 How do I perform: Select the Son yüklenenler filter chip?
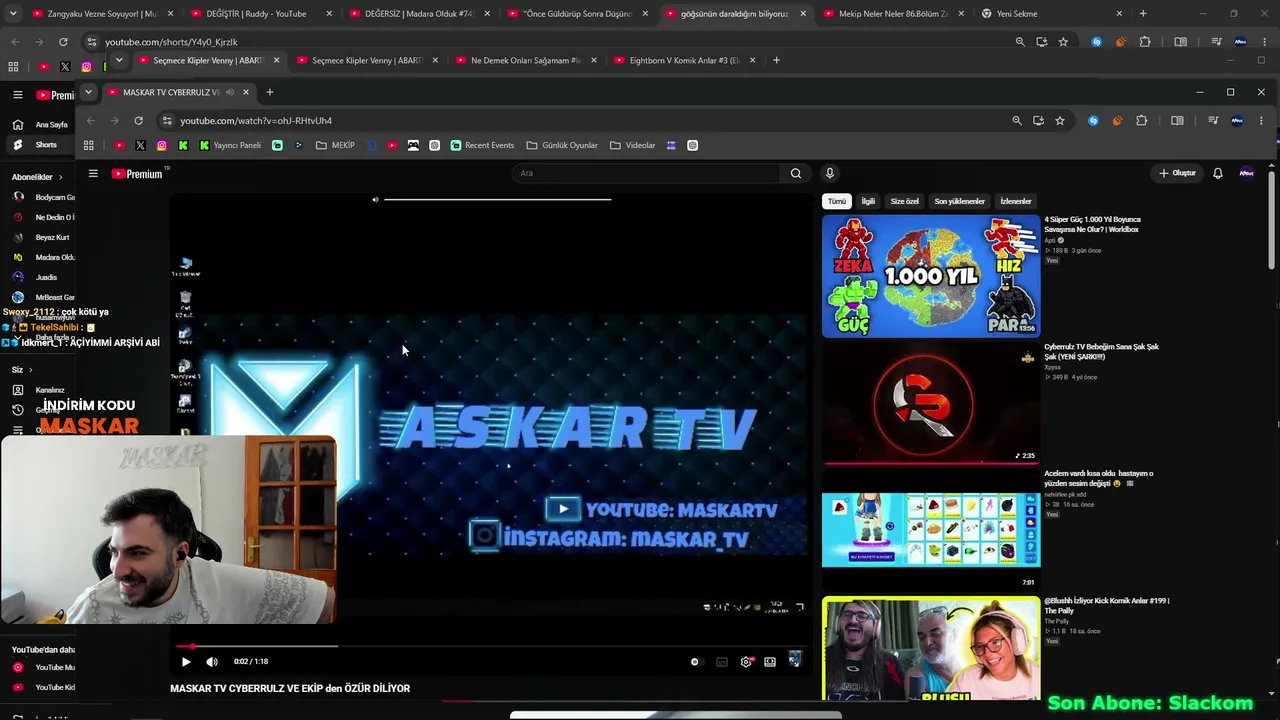tap(960, 201)
